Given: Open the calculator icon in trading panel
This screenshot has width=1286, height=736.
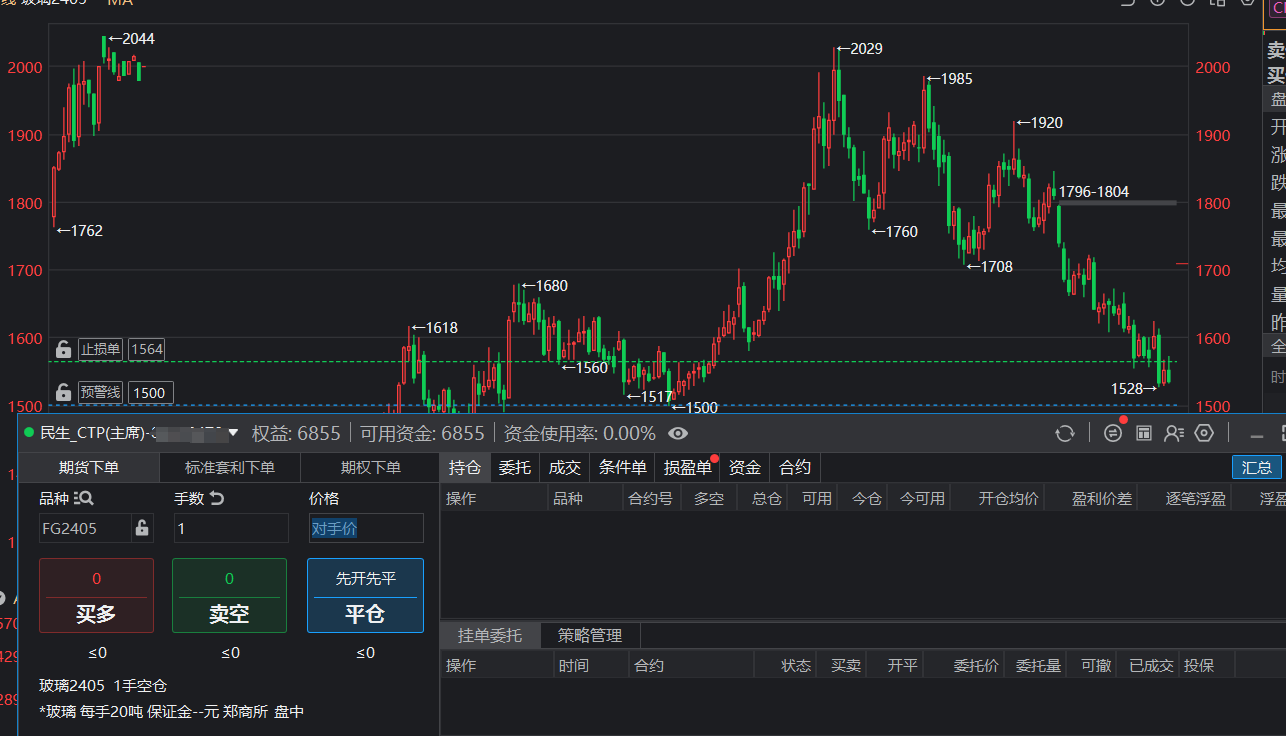Looking at the screenshot, I should pos(1144,433).
